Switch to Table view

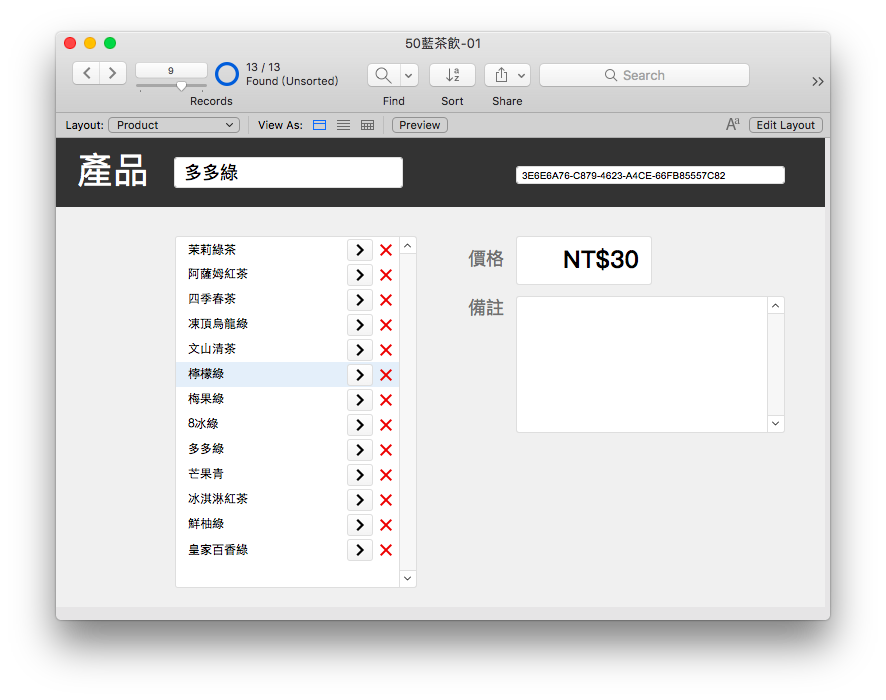click(x=367, y=125)
